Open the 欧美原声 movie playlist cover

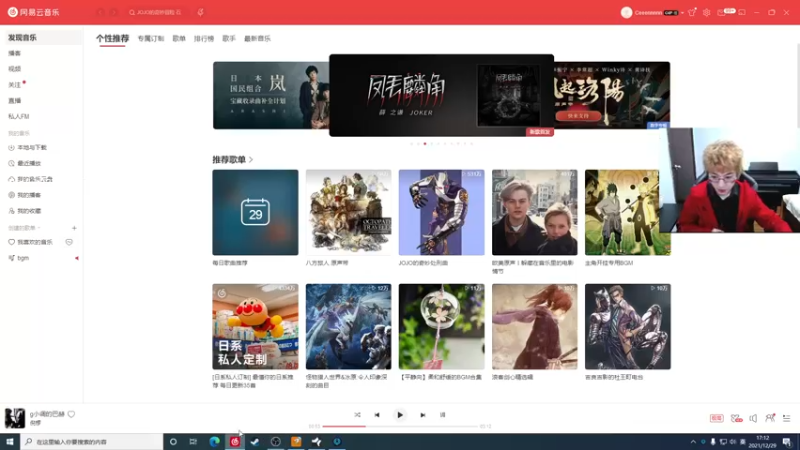tap(535, 212)
